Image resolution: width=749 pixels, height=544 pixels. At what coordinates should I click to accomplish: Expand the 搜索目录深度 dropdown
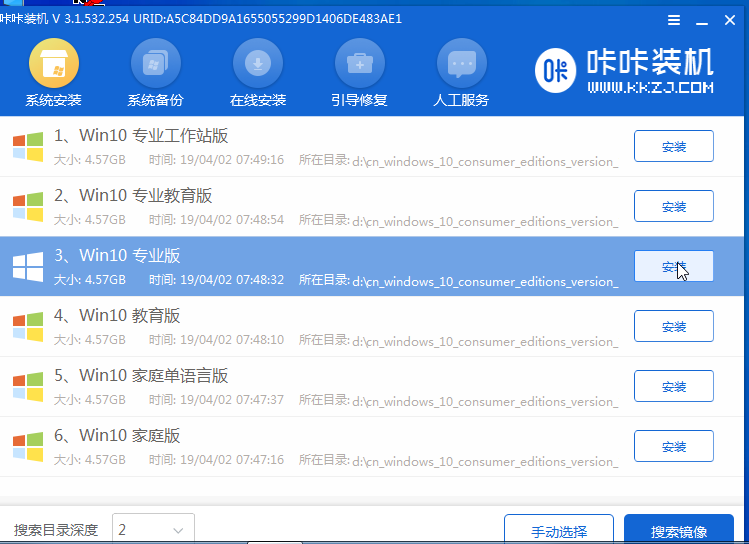[x=153, y=529]
